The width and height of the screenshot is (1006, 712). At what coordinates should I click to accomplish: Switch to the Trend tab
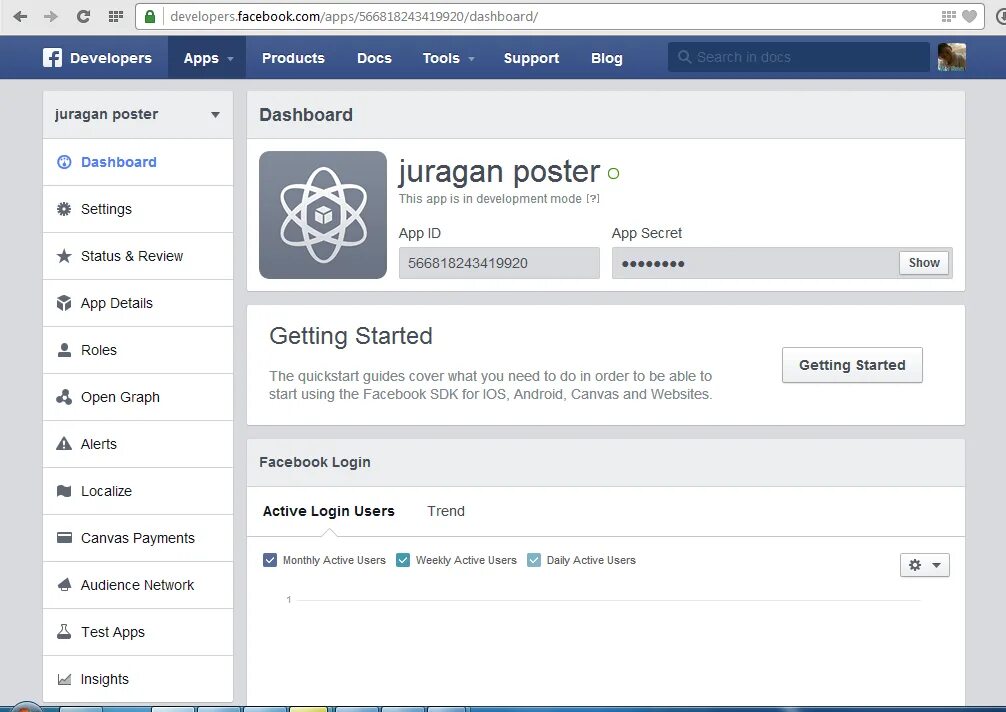tap(446, 511)
